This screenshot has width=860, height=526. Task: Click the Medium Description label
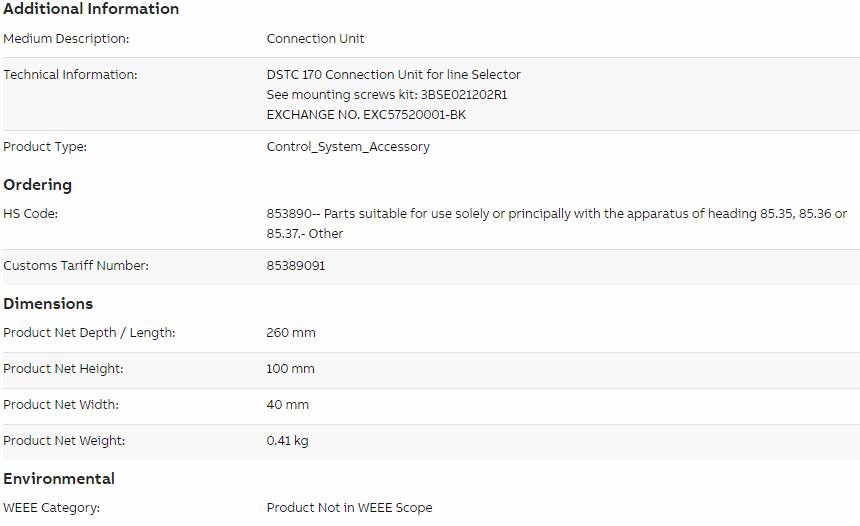coord(66,39)
